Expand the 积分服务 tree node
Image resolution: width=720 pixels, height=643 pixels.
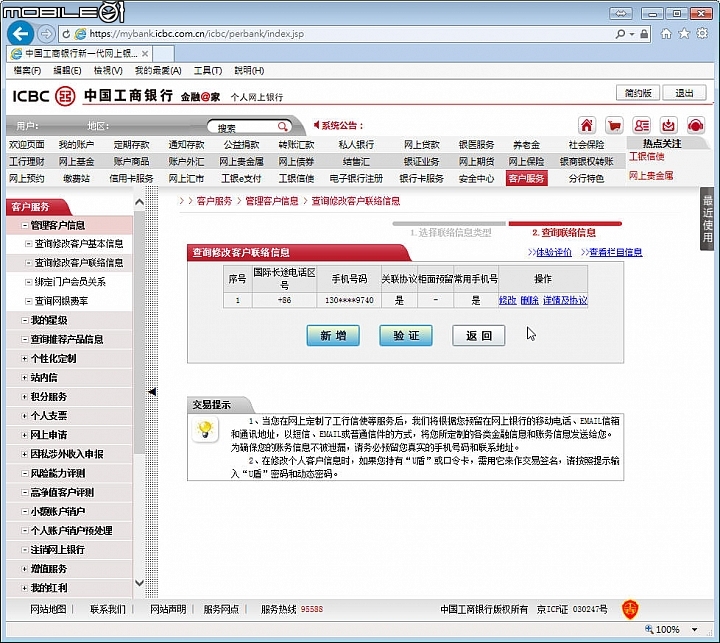[25, 396]
